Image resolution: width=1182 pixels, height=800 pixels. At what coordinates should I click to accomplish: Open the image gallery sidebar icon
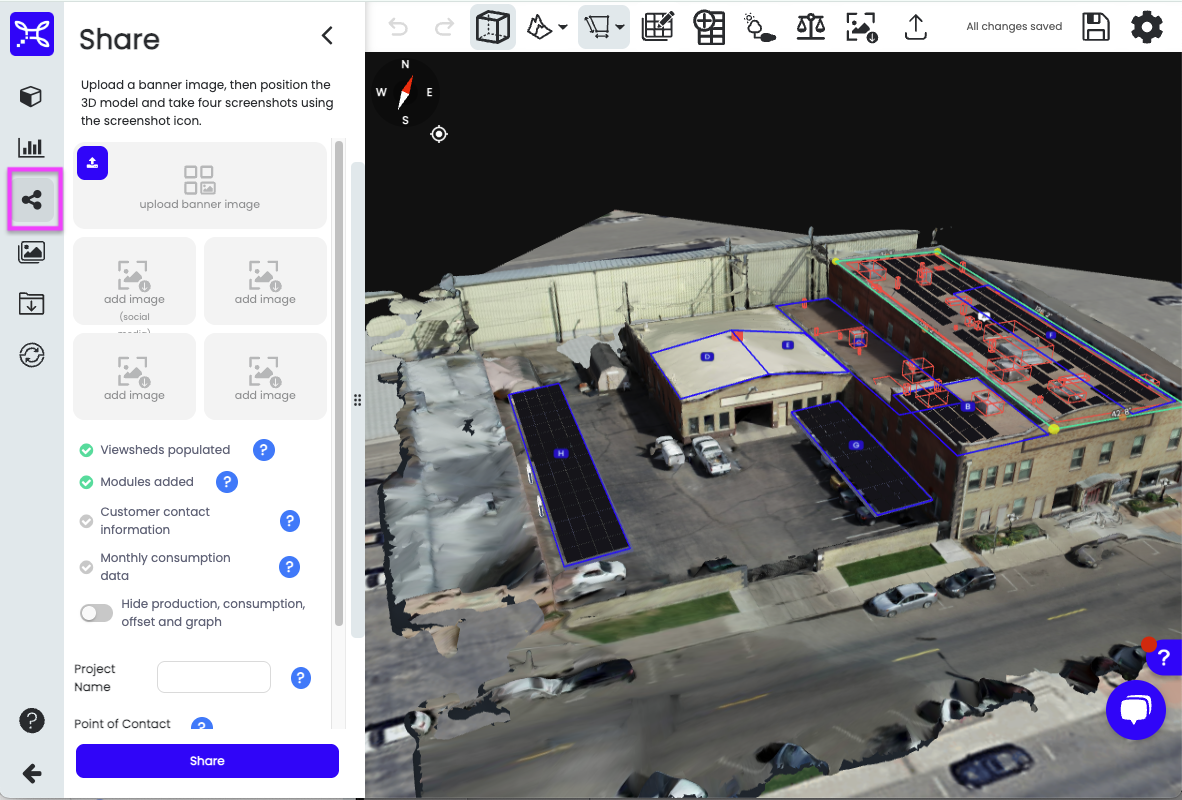(32, 252)
